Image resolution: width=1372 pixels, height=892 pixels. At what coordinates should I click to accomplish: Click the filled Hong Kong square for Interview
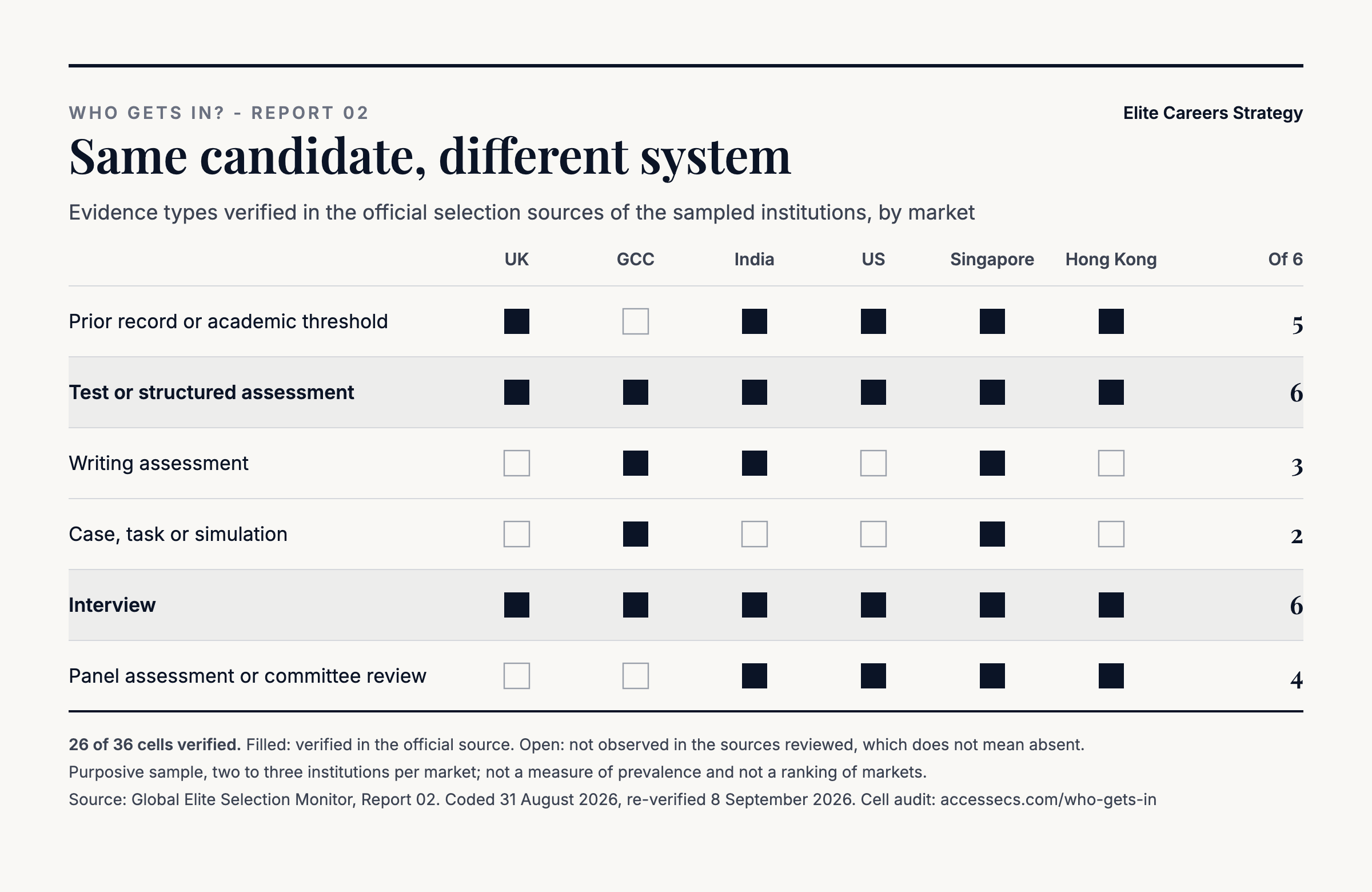click(1111, 605)
